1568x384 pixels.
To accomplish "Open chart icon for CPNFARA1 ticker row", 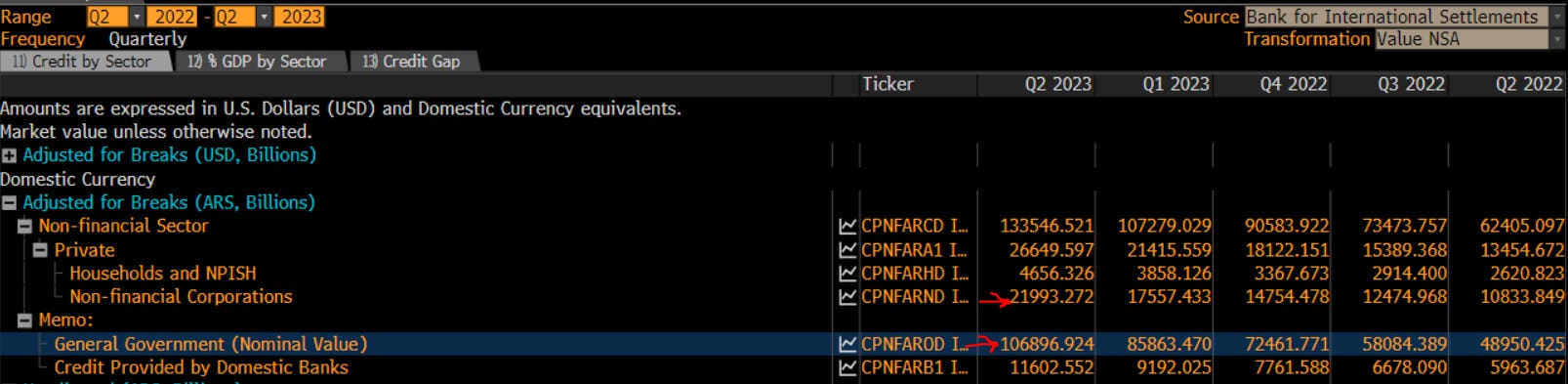I will pos(847,250).
